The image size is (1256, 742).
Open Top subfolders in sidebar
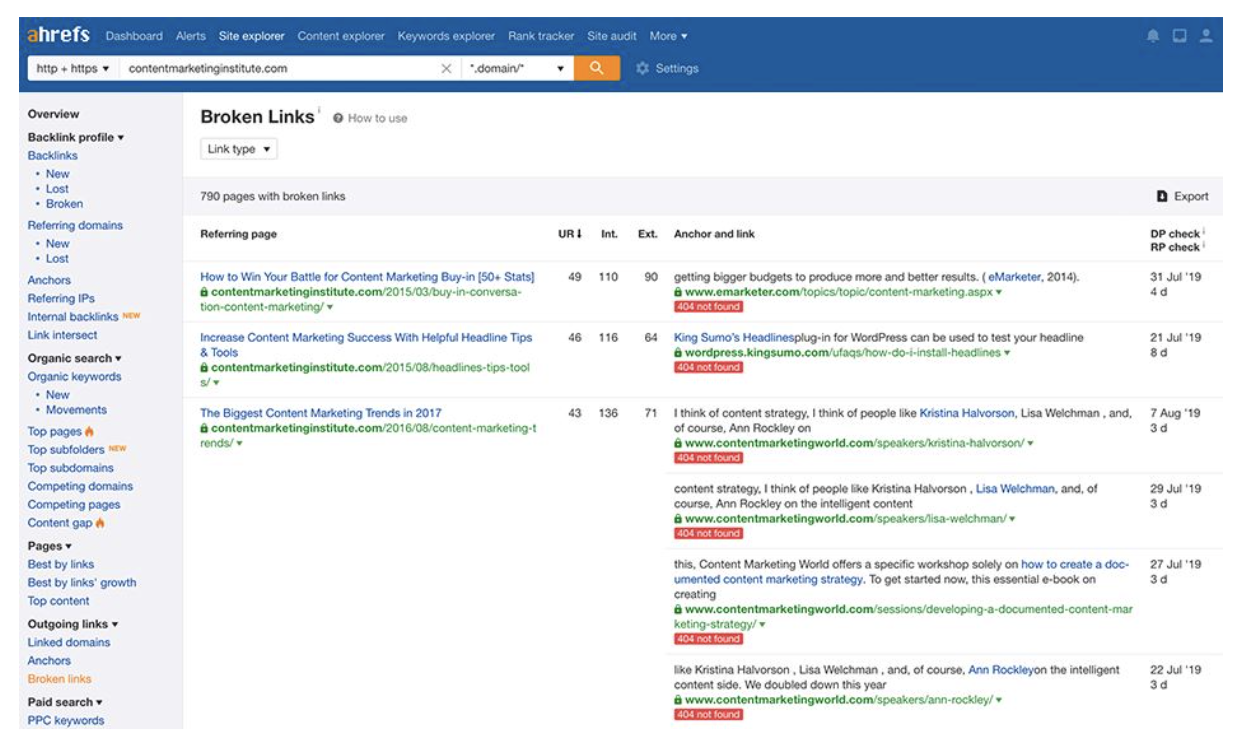tap(66, 450)
